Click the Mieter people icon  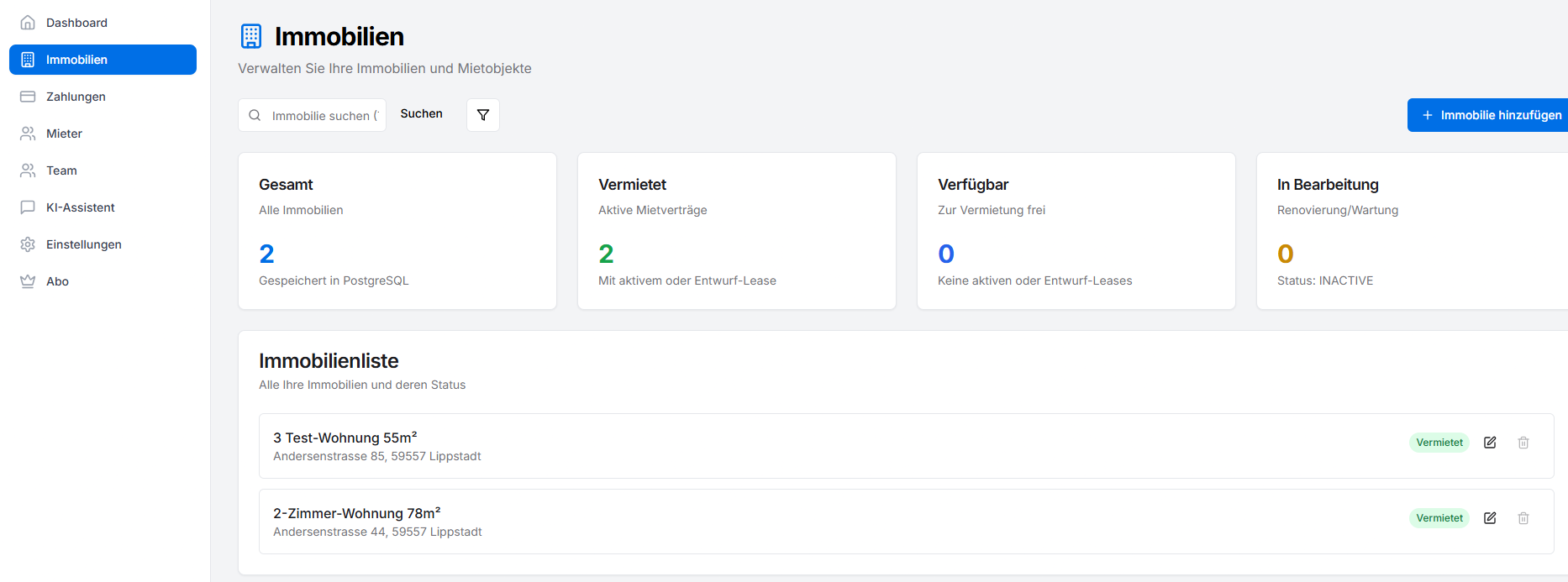tap(28, 134)
